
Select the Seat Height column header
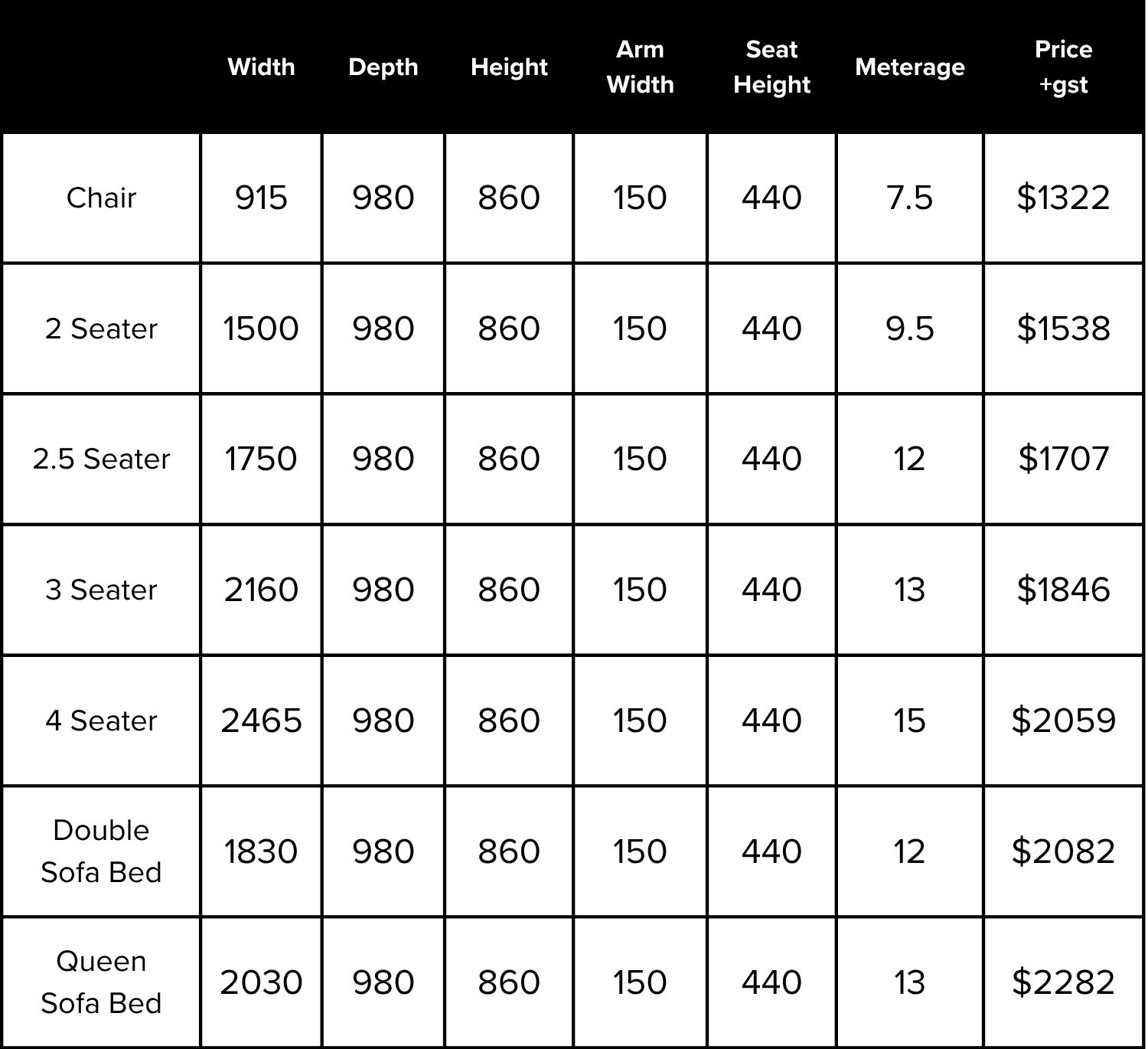tap(771, 67)
